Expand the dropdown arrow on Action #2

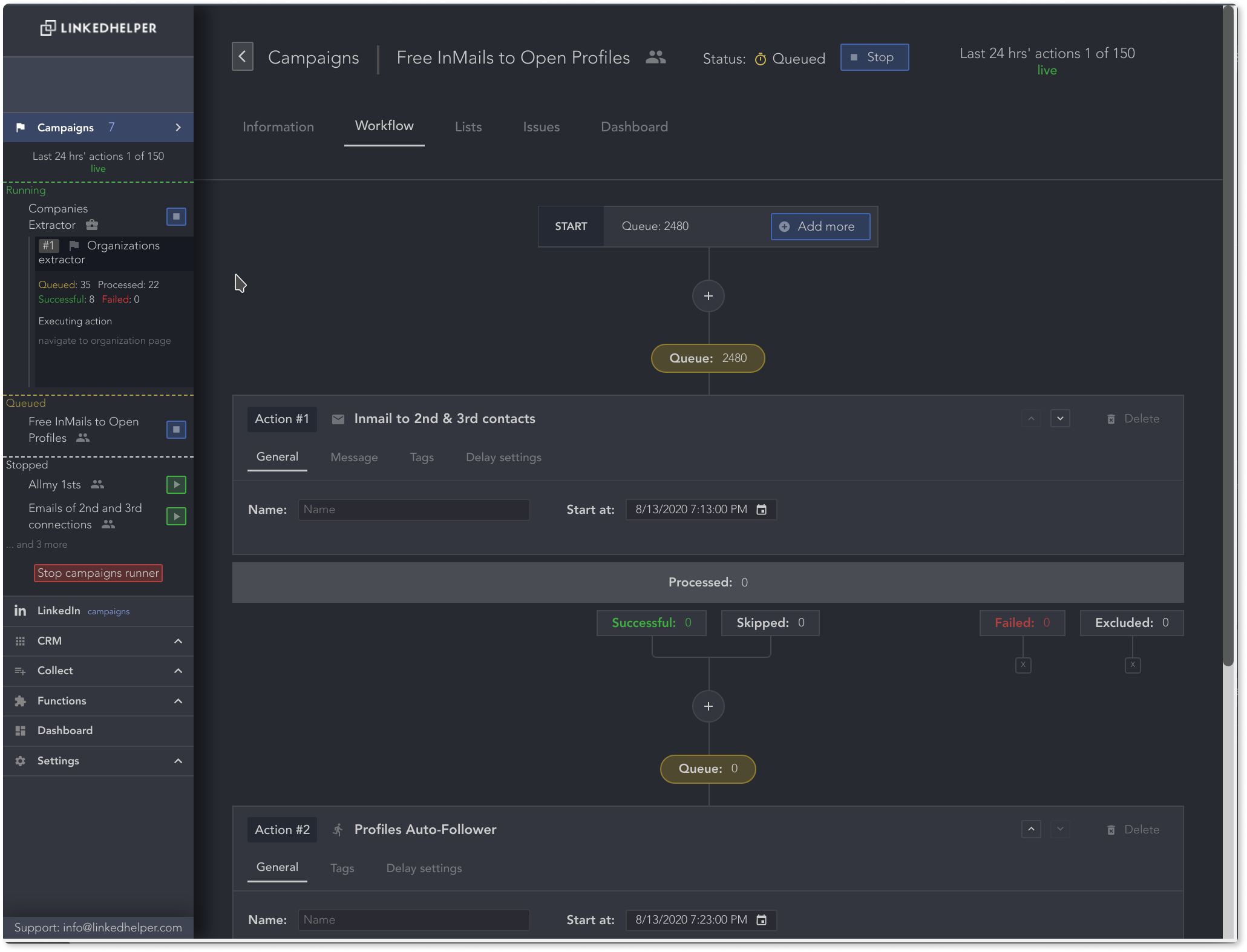(1060, 829)
